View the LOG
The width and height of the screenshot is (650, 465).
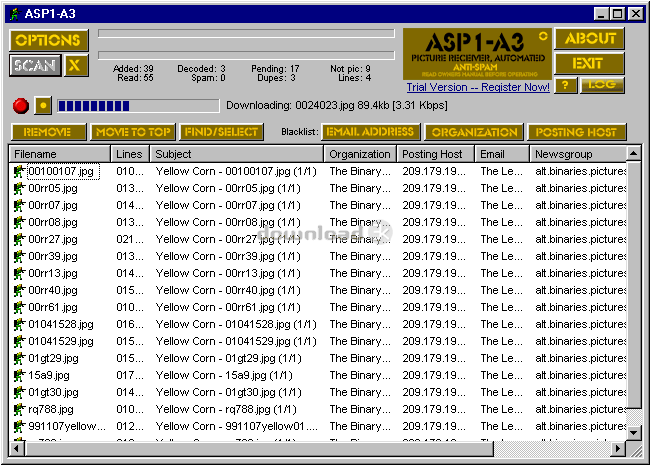tap(601, 85)
